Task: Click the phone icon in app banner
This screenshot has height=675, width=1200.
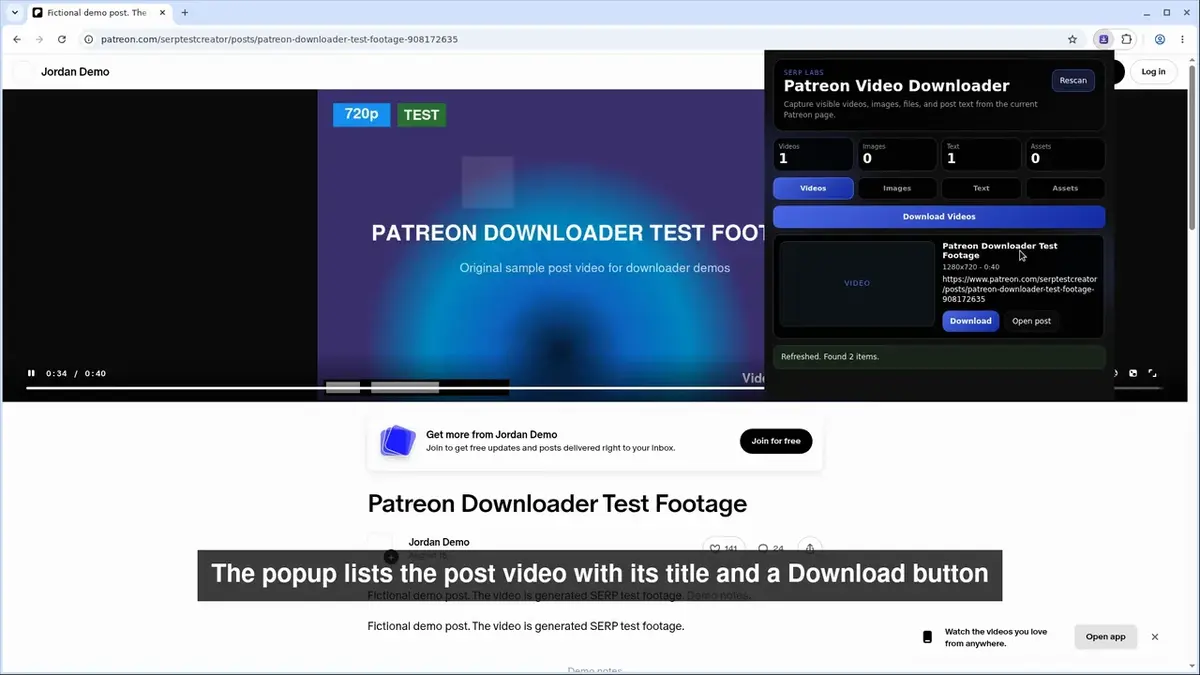Action: pos(927,637)
